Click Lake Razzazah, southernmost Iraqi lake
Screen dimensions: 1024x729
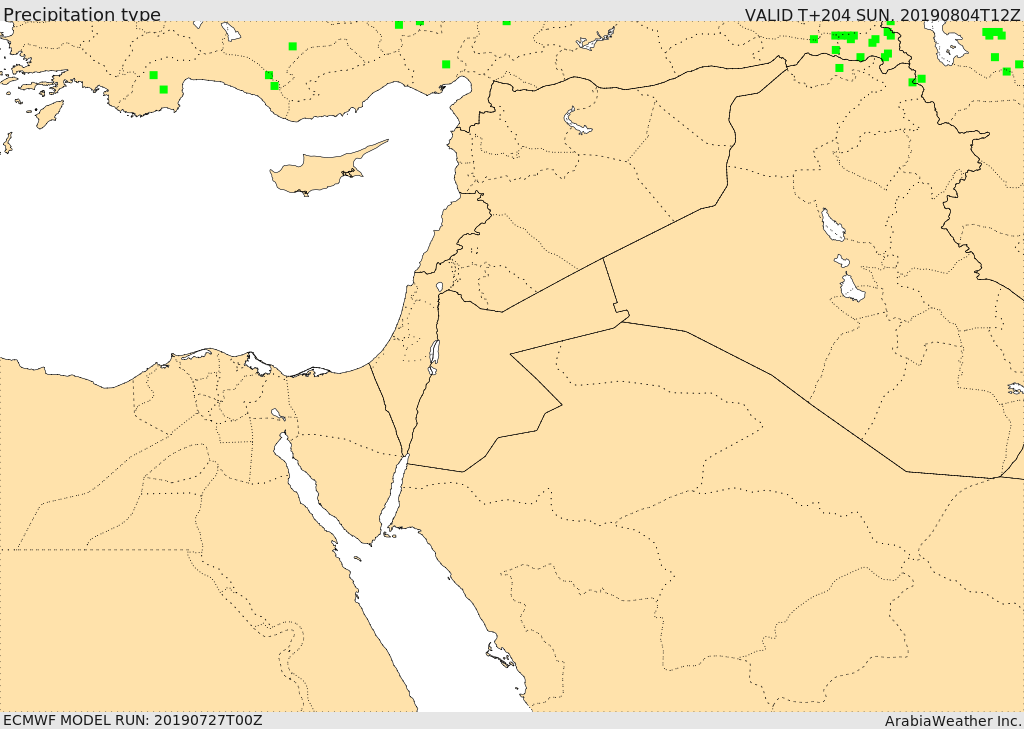click(851, 289)
